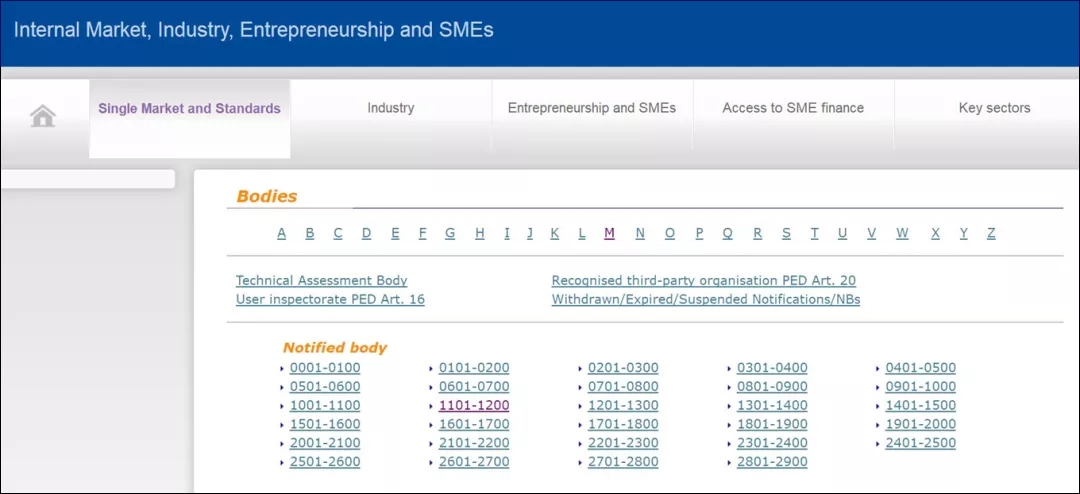Open Entrepreneurship and SMEs tab
Image resolution: width=1080 pixels, height=494 pixels.
click(591, 108)
